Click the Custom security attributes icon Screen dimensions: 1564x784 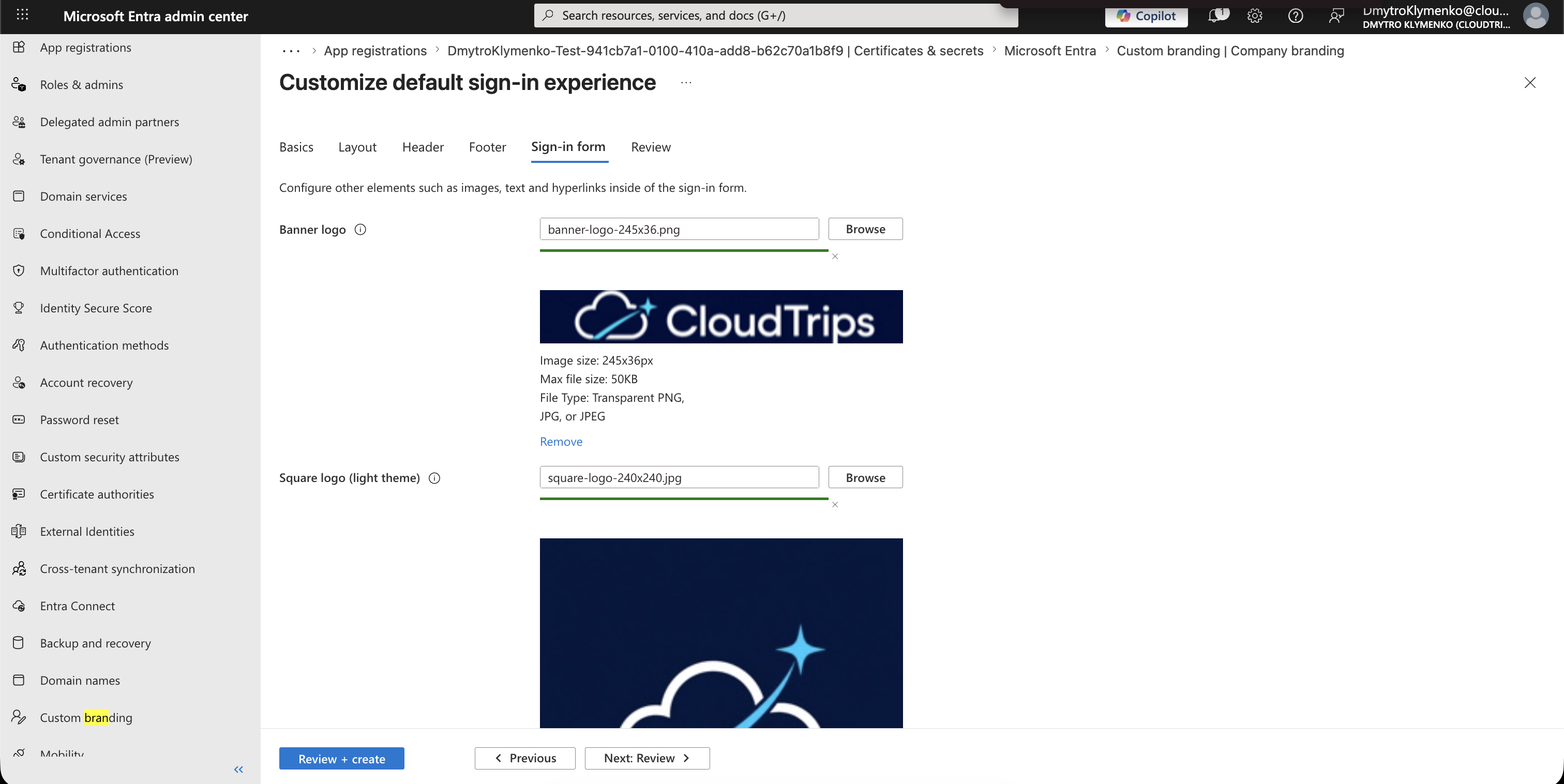click(19, 456)
